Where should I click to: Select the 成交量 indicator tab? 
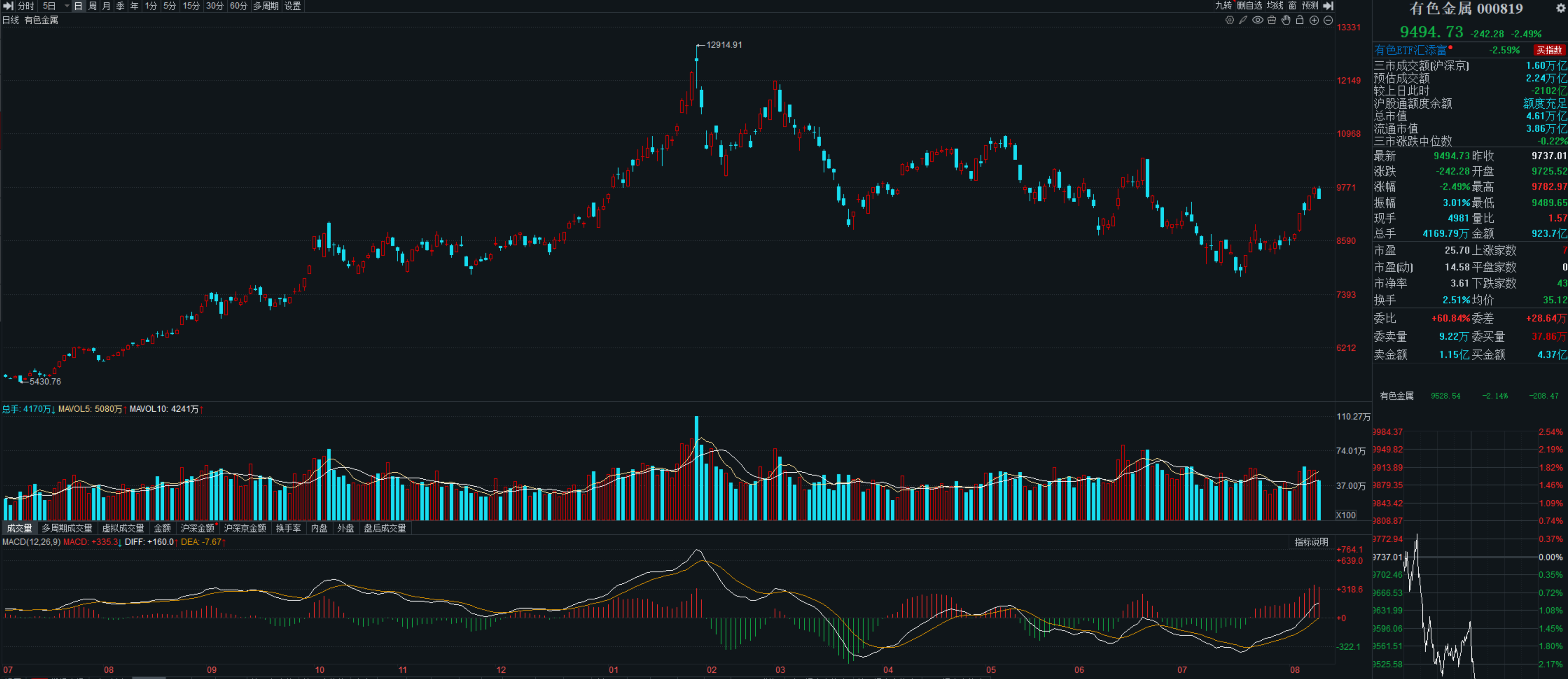coord(20,528)
